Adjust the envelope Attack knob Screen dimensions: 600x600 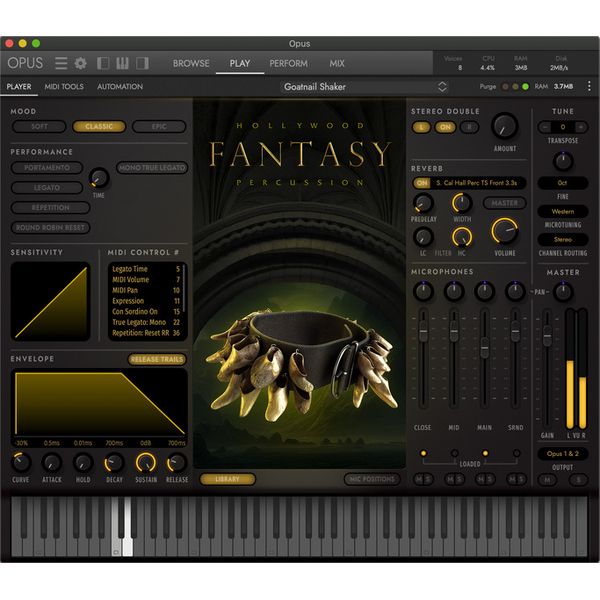pyautogui.click(x=52, y=463)
